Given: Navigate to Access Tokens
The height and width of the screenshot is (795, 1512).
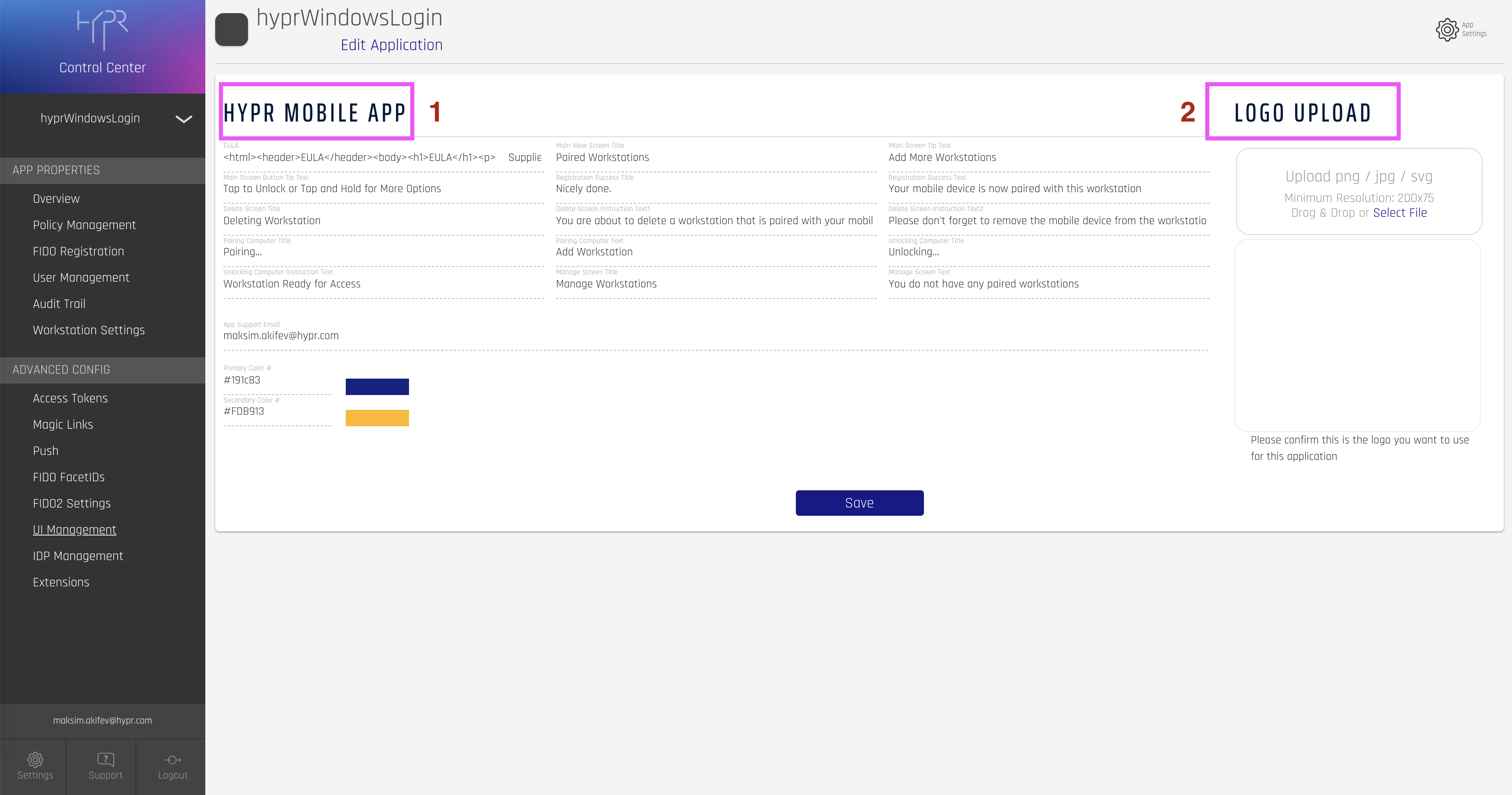Looking at the screenshot, I should 71,398.
